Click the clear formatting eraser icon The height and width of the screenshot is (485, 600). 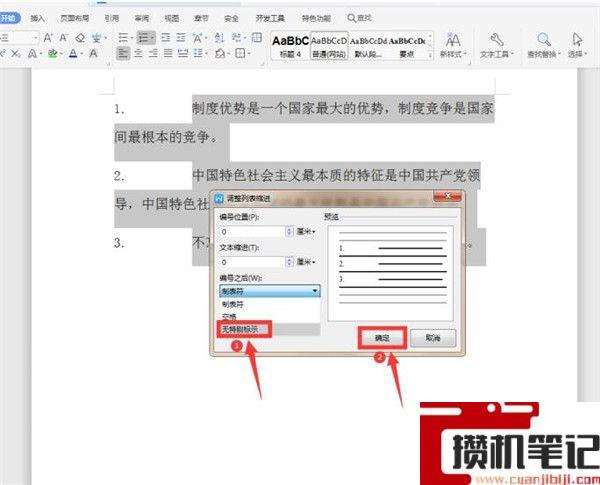tap(80, 38)
